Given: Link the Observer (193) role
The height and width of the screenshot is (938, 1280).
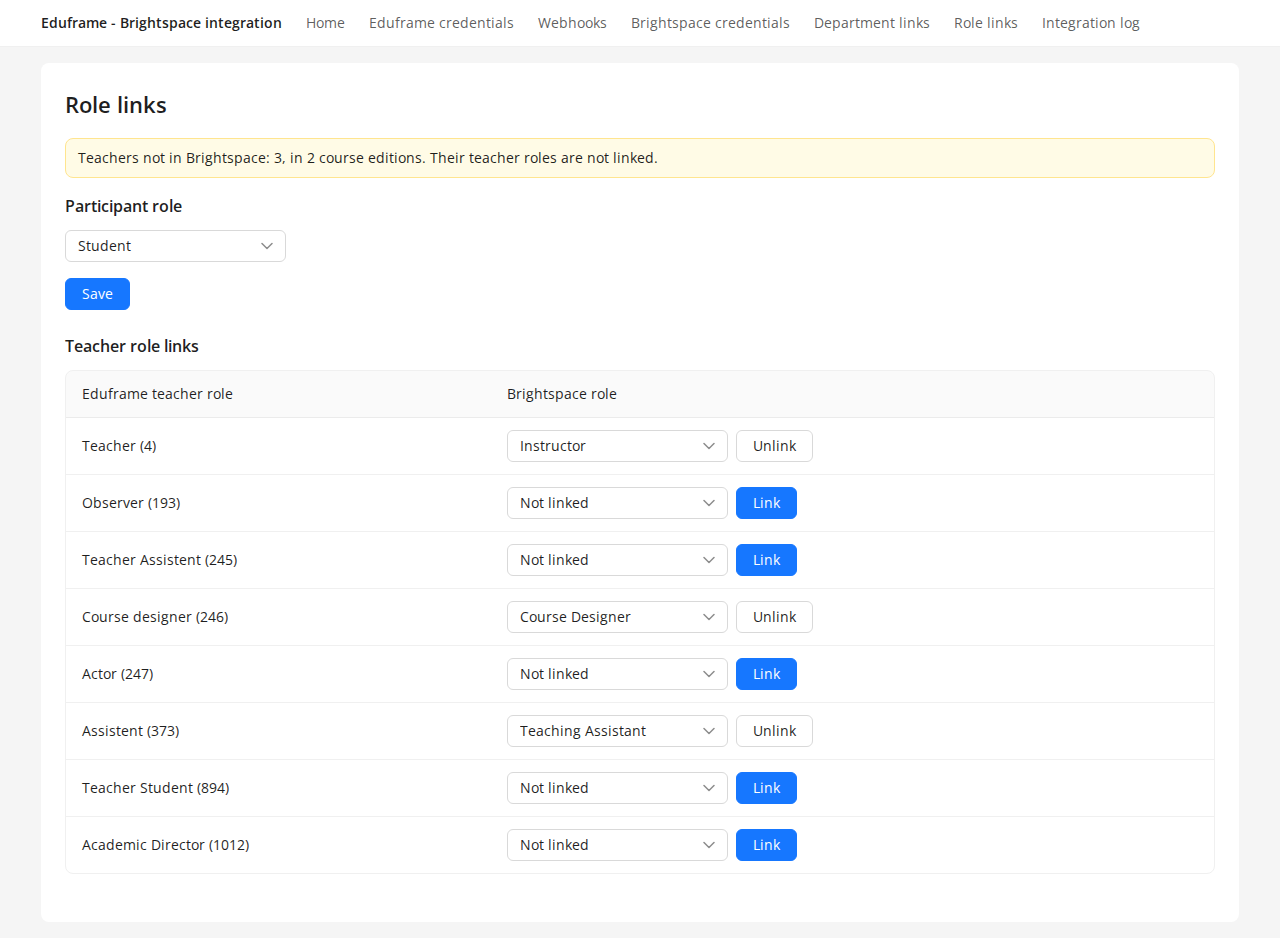Looking at the screenshot, I should [766, 503].
